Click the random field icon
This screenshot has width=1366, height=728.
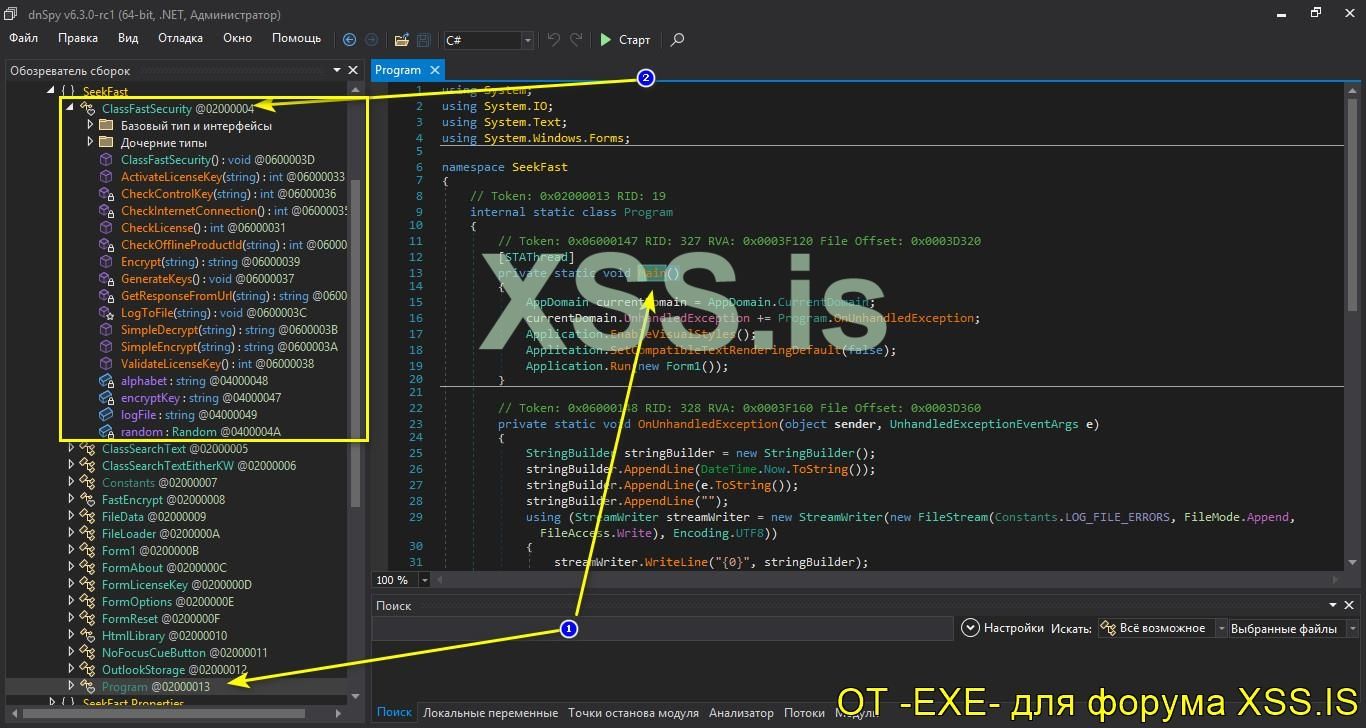(106, 432)
